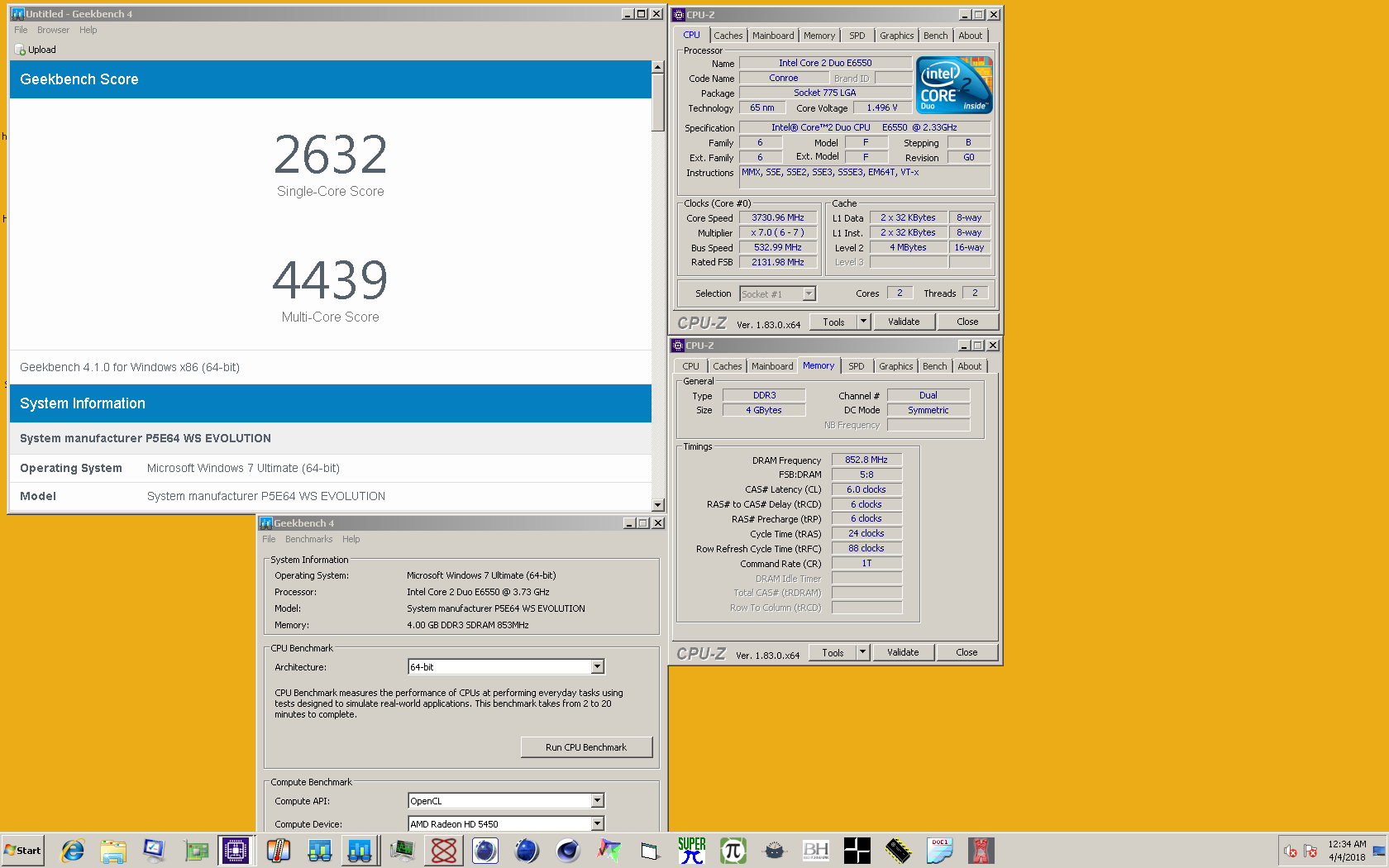Switch to Mainboard tab in upper CPU-Z
The image size is (1389, 868).
tap(773, 36)
